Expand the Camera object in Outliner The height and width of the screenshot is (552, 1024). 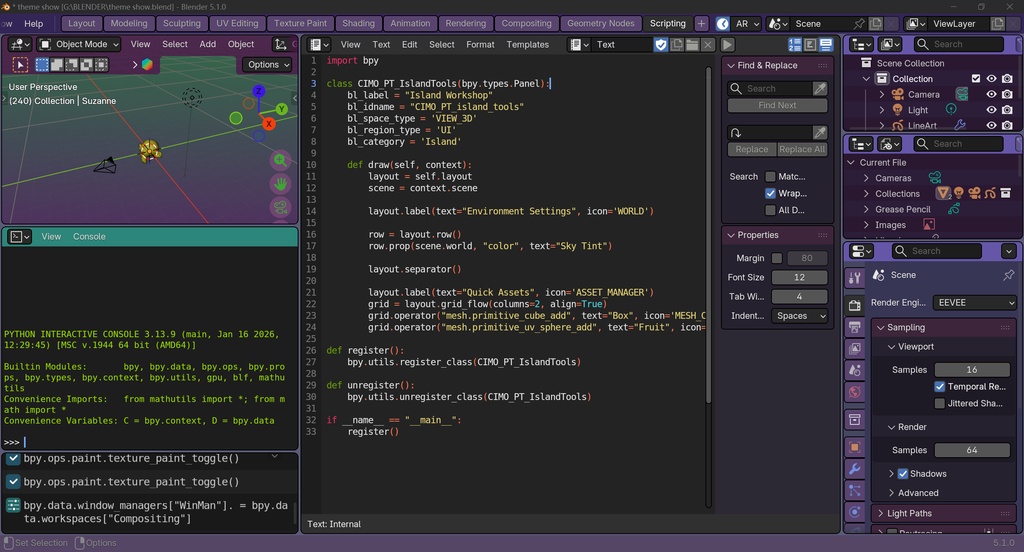(x=882, y=94)
